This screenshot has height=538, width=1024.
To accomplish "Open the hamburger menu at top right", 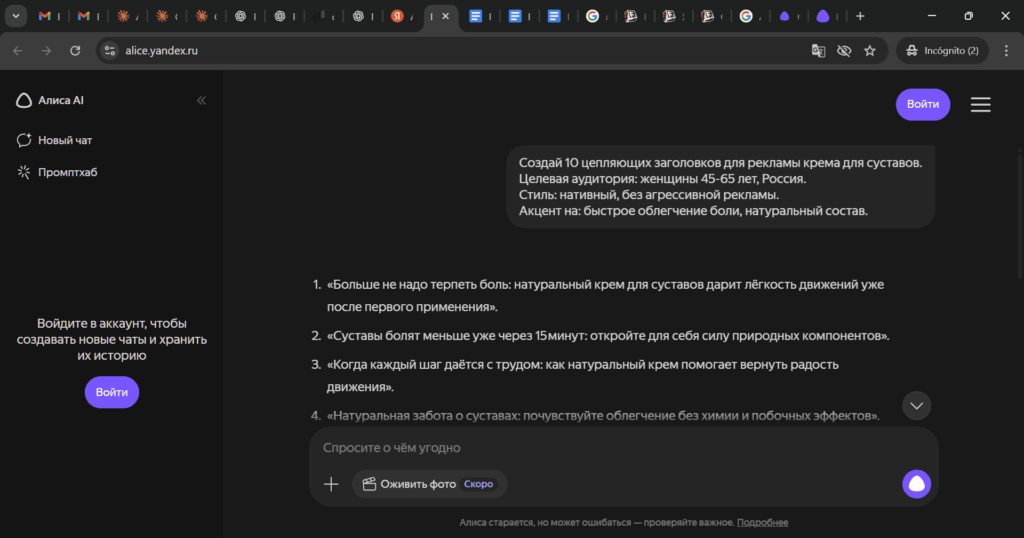I will (980, 104).
